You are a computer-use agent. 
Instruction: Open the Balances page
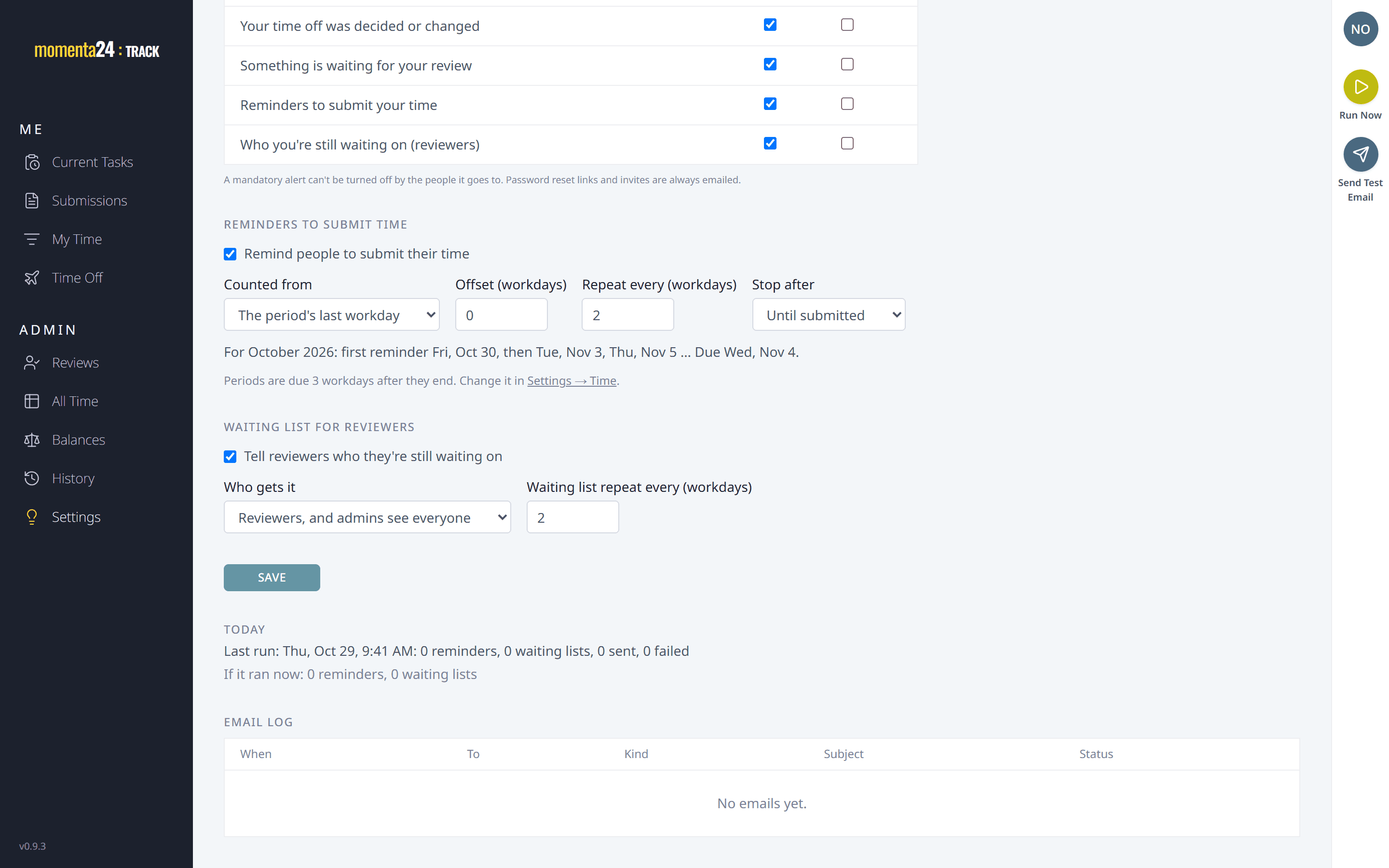click(x=78, y=440)
